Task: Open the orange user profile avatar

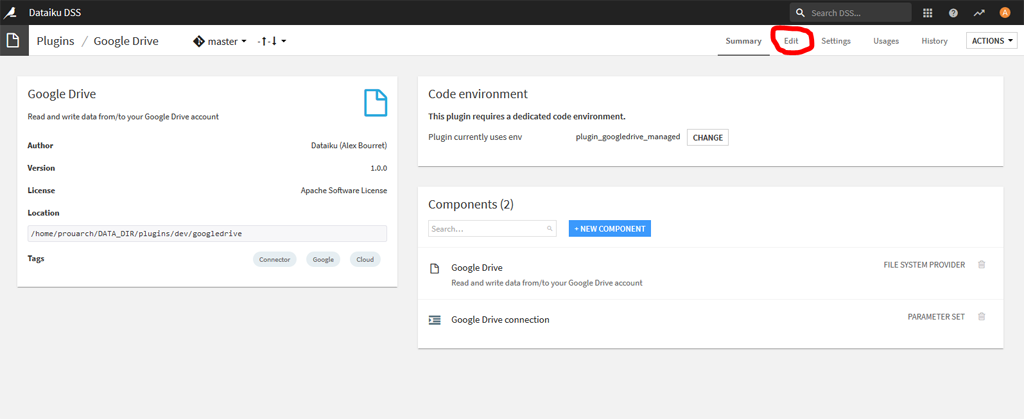Action: click(x=1004, y=12)
